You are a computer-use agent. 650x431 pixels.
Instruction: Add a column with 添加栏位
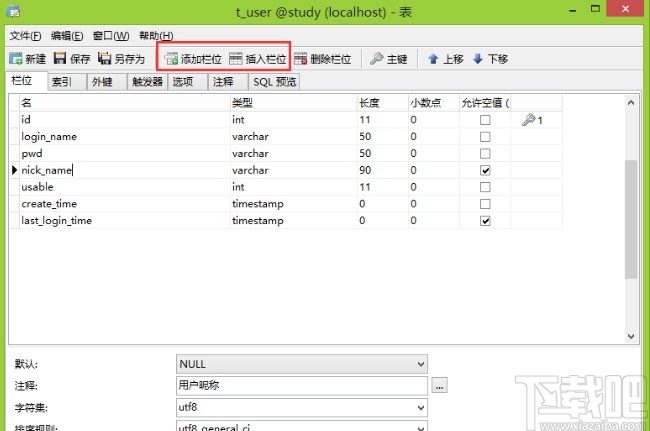(193, 59)
